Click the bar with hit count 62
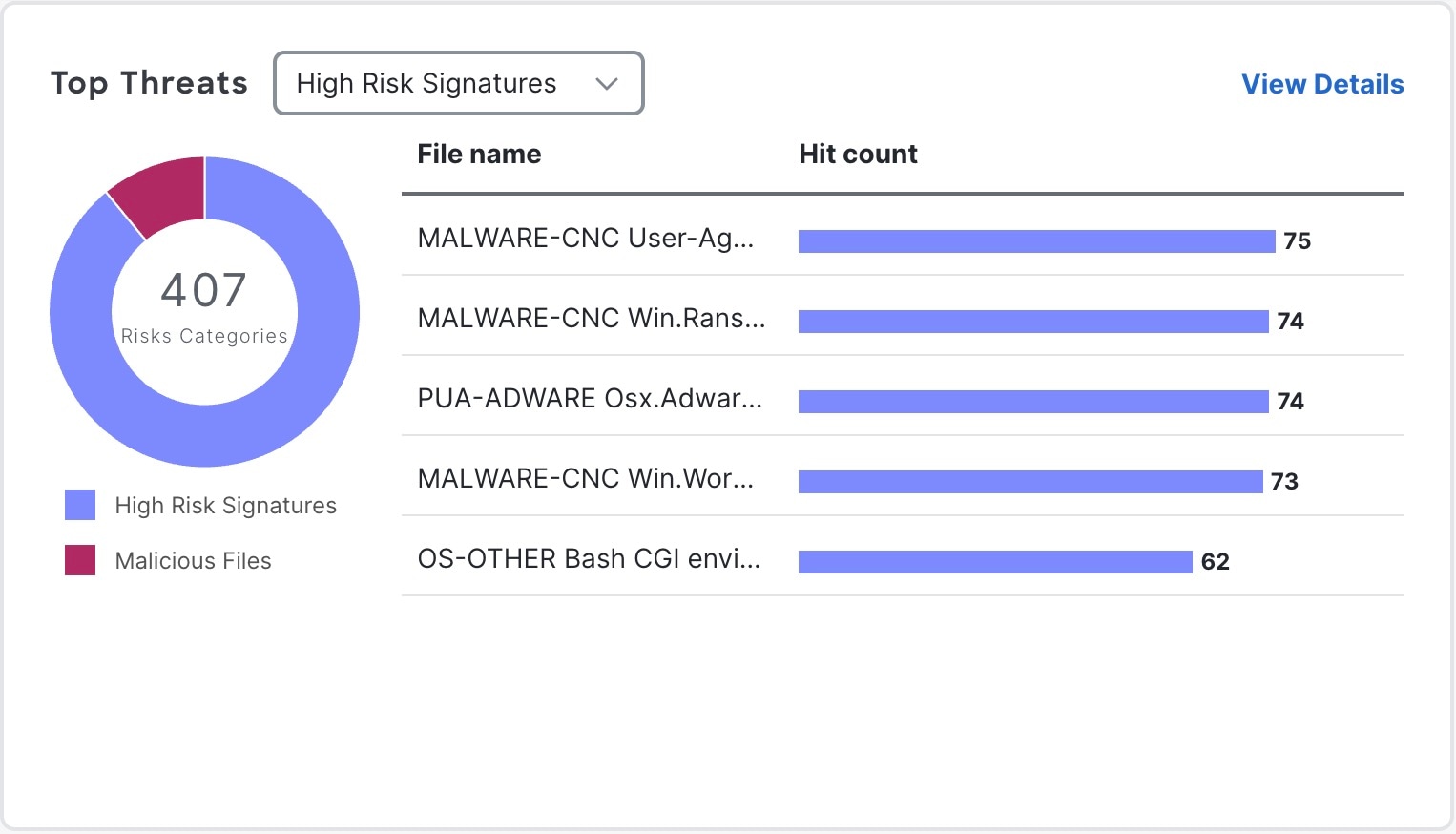Viewport: 1456px width, 834px height. (x=995, y=562)
